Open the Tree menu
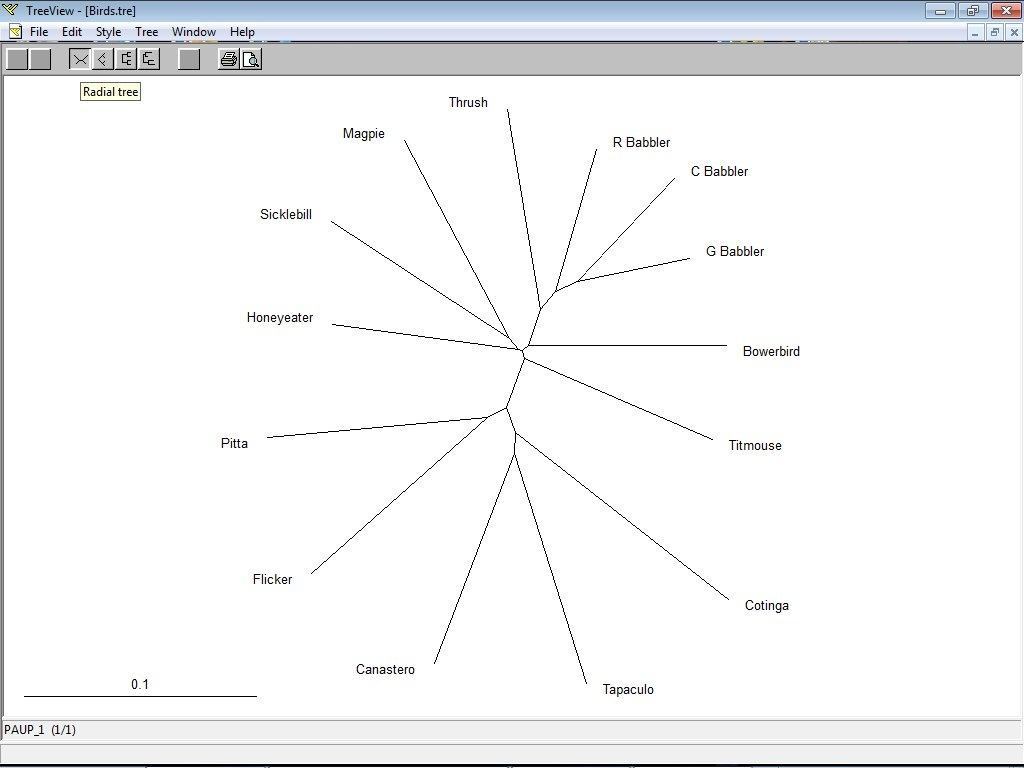 tap(146, 31)
